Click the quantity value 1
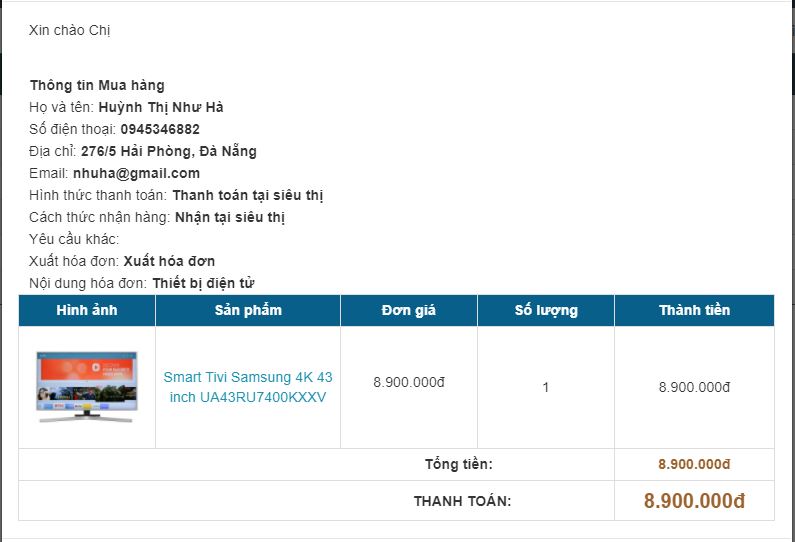795x542 pixels. pyautogui.click(x=545, y=387)
